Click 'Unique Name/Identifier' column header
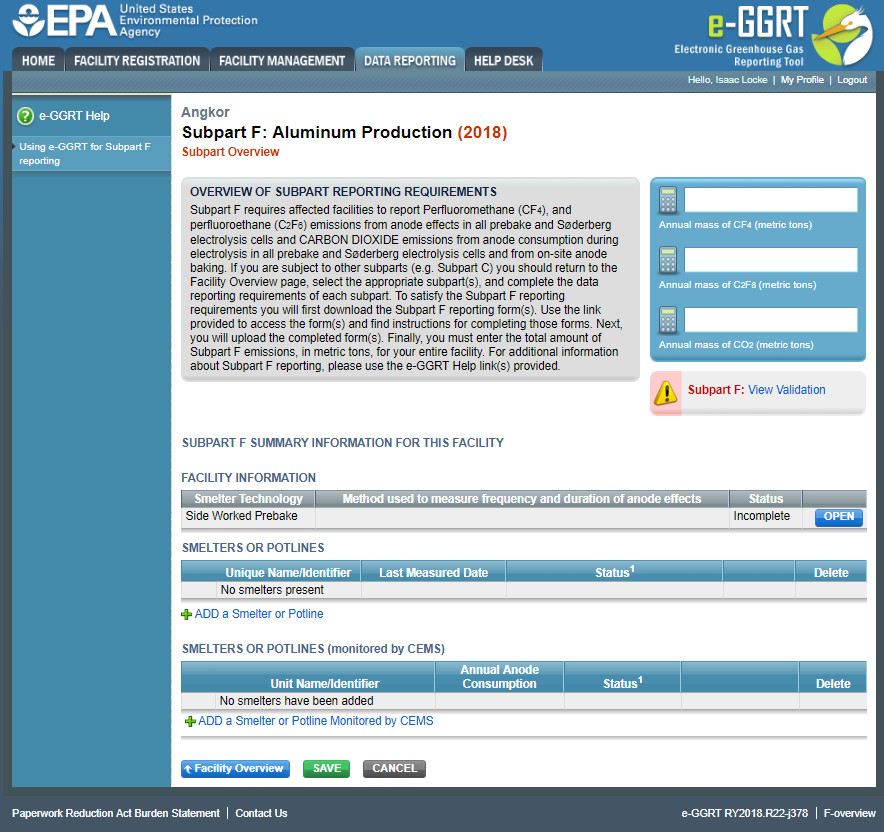This screenshot has width=884, height=832. pos(288,573)
